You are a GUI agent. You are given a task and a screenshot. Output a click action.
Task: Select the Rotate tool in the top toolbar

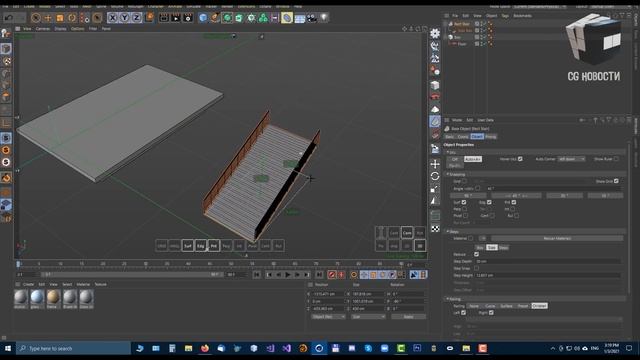coord(72,18)
